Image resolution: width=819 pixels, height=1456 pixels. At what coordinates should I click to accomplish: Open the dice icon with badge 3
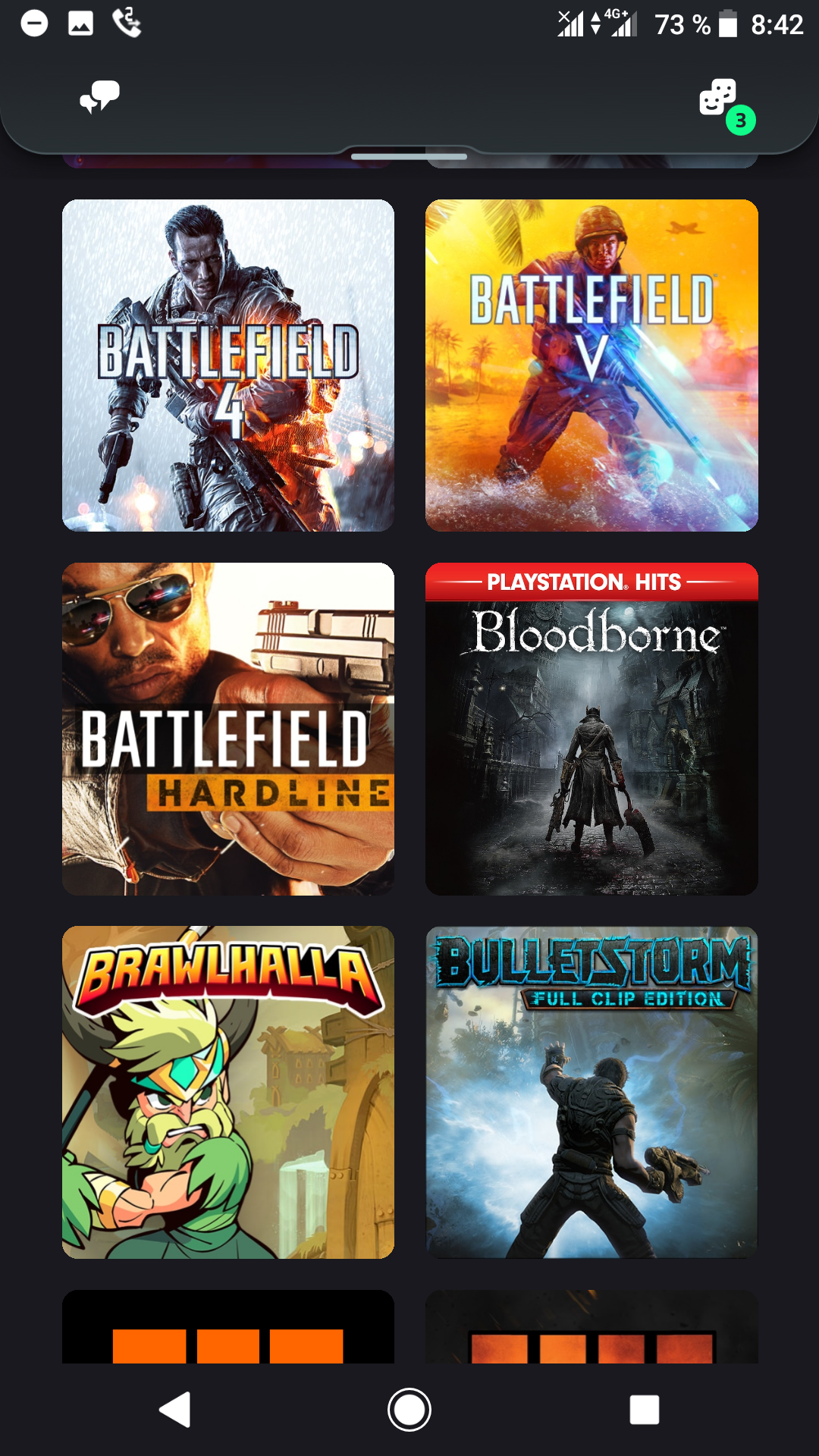click(717, 97)
